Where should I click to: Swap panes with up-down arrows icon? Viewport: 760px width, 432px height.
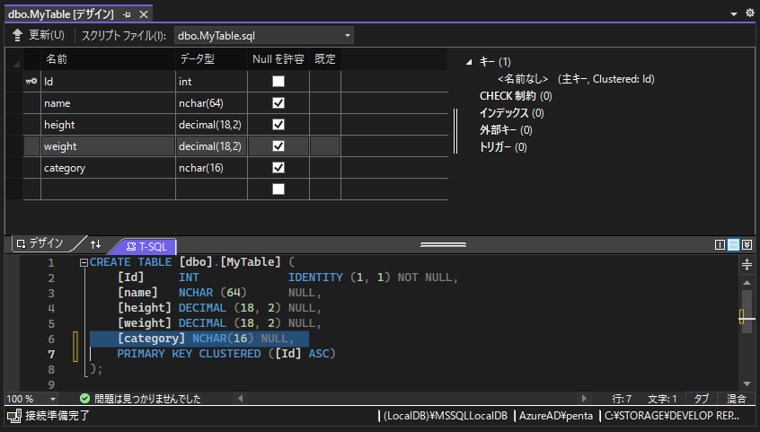(95, 244)
